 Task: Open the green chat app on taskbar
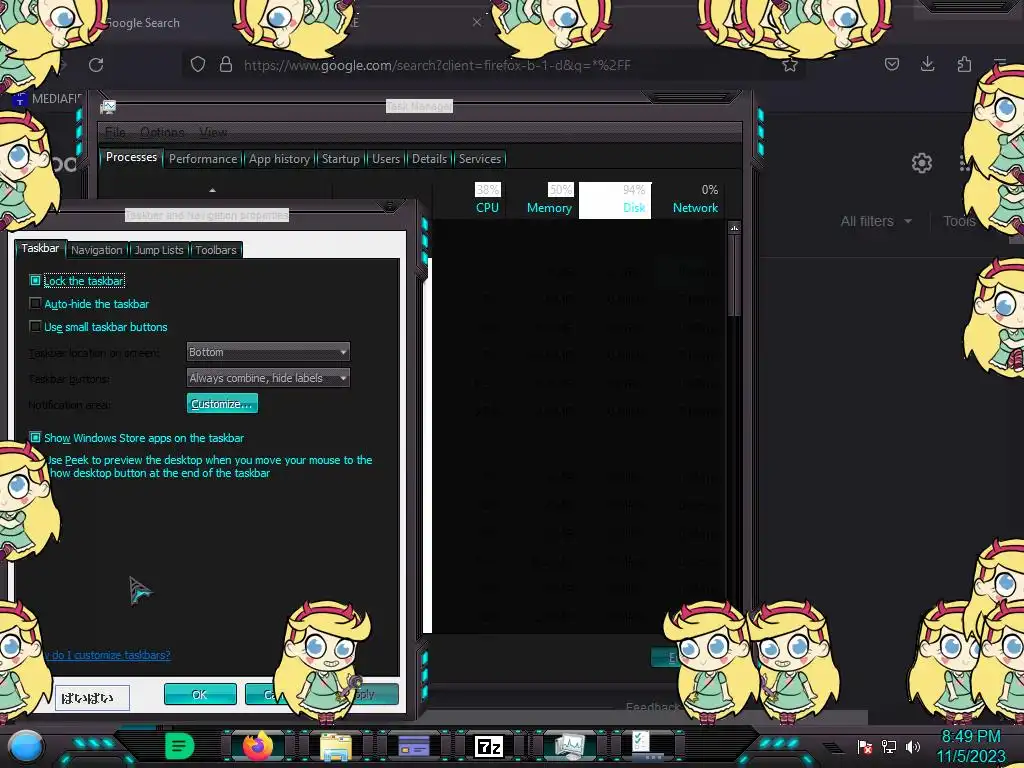point(179,746)
